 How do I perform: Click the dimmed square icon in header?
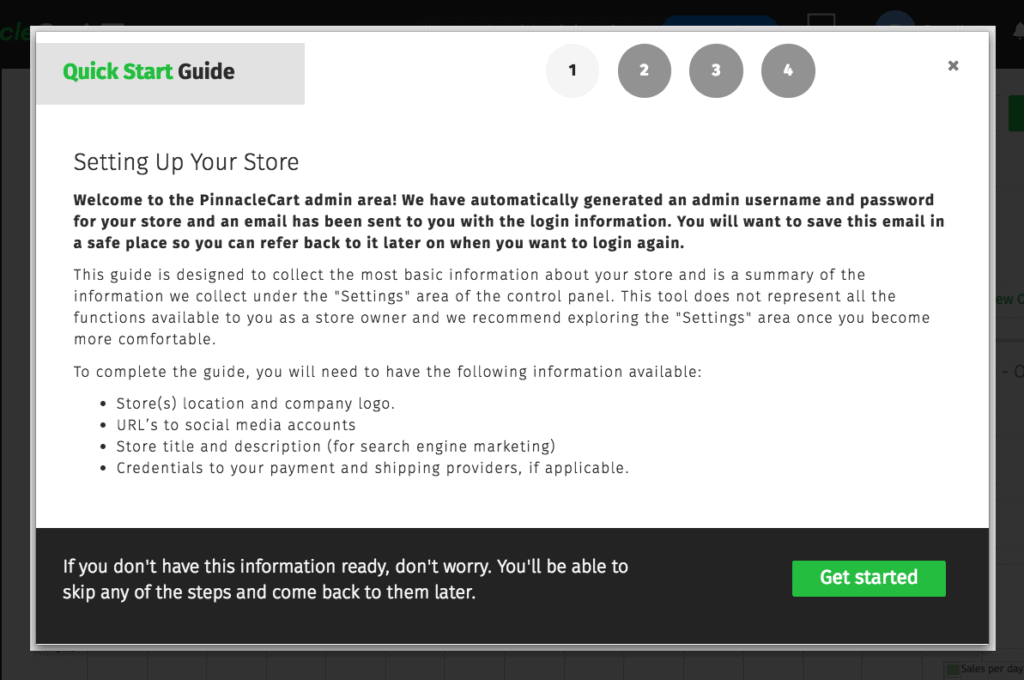click(821, 20)
